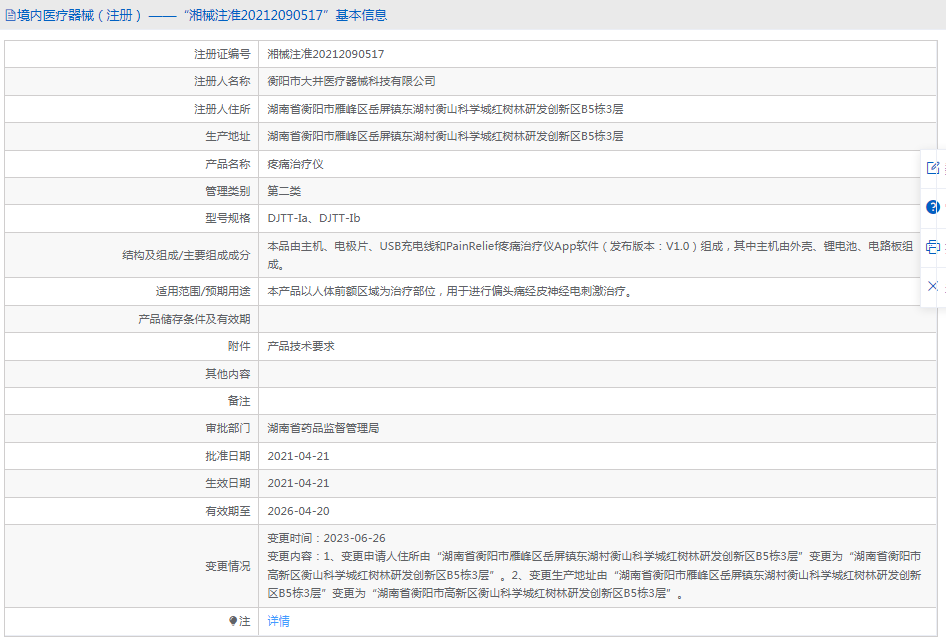Viewport: 946px width, 641px height.
Task: Select registration number value 湘械注准20212090517
Action: (326, 54)
